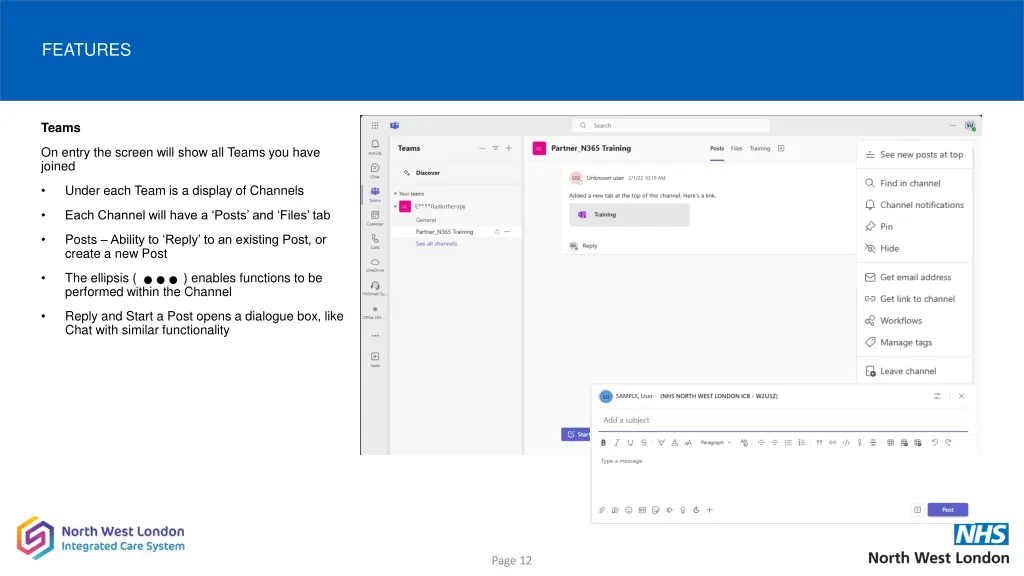
Task: Click the plus to join or create a team
Action: [x=509, y=148]
